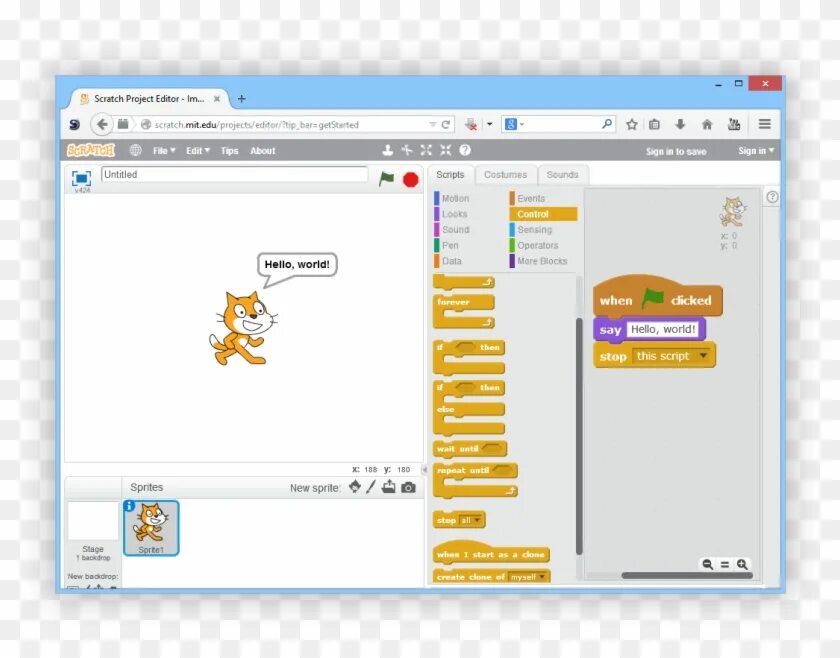Open the Edit menu
This screenshot has height=658, width=840.
click(198, 151)
